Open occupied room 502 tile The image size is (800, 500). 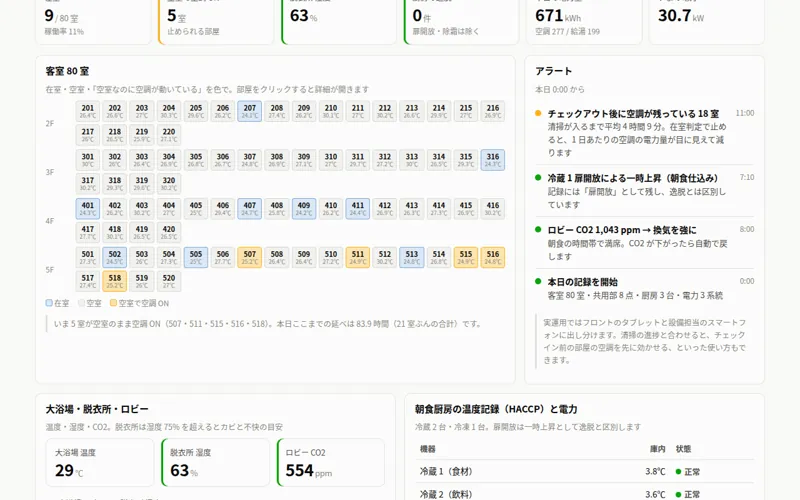115,258
